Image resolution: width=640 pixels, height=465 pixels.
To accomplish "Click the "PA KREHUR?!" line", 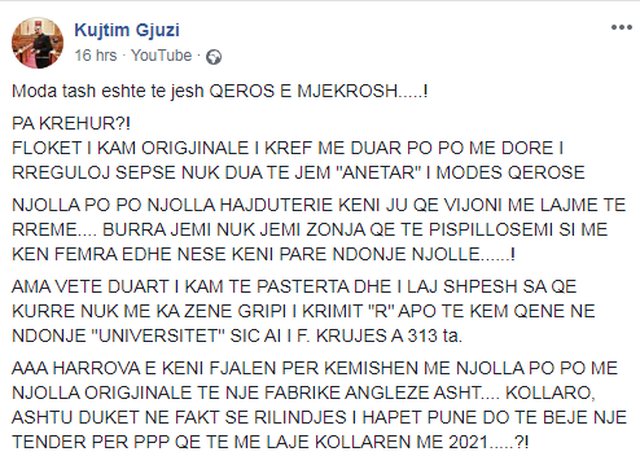I will point(71,123).
